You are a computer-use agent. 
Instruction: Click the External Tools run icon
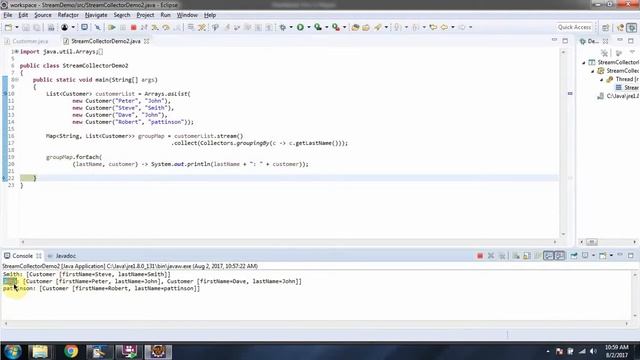click(x=336, y=27)
